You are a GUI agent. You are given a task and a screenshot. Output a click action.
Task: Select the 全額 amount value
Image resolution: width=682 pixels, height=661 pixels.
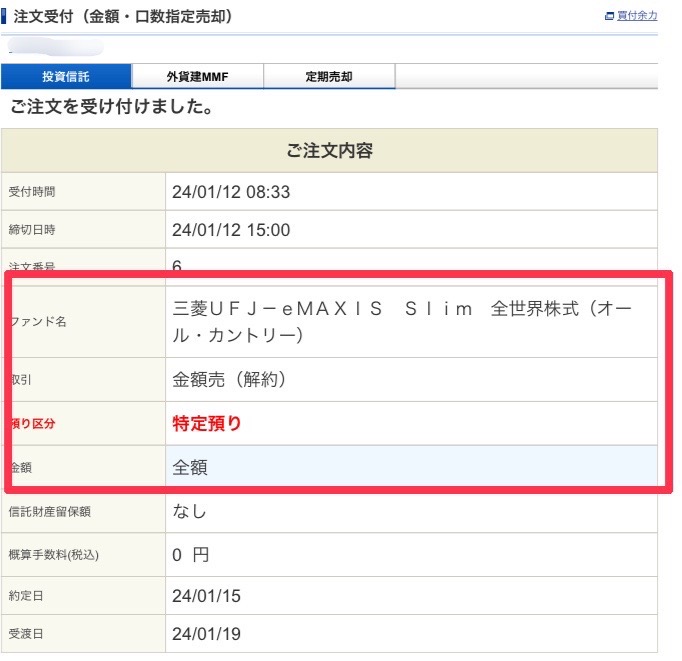(x=190, y=467)
